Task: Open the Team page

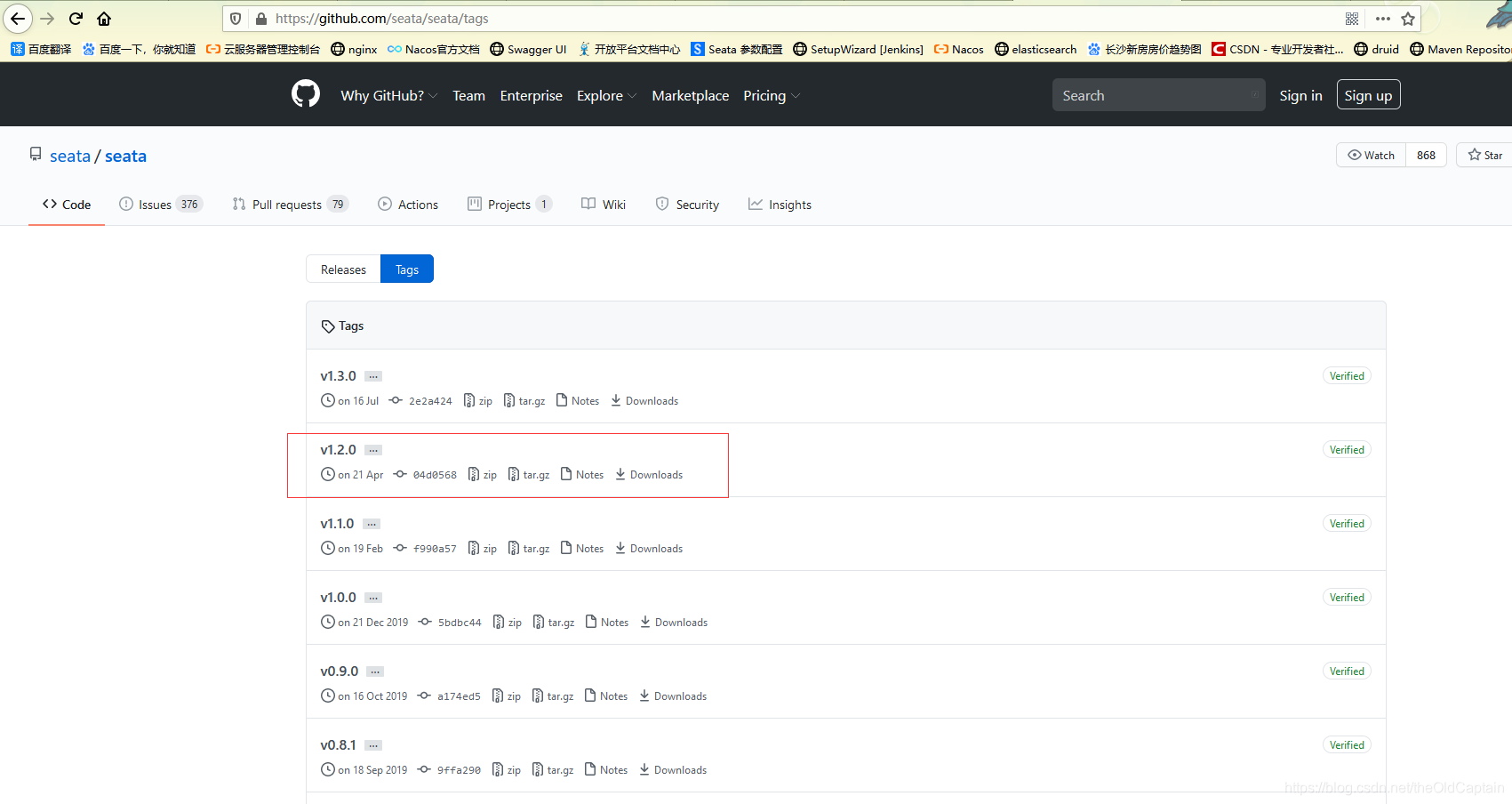Action: [x=468, y=95]
